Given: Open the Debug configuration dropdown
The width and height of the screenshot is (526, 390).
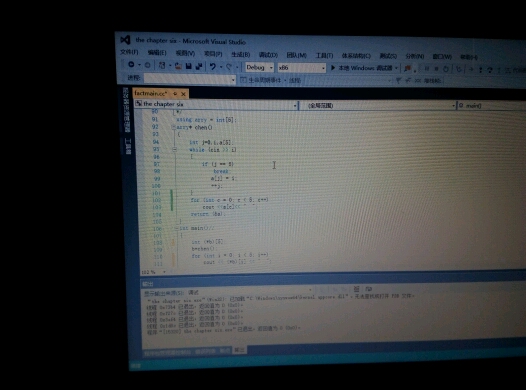Looking at the screenshot, I should pyautogui.click(x=259, y=67).
